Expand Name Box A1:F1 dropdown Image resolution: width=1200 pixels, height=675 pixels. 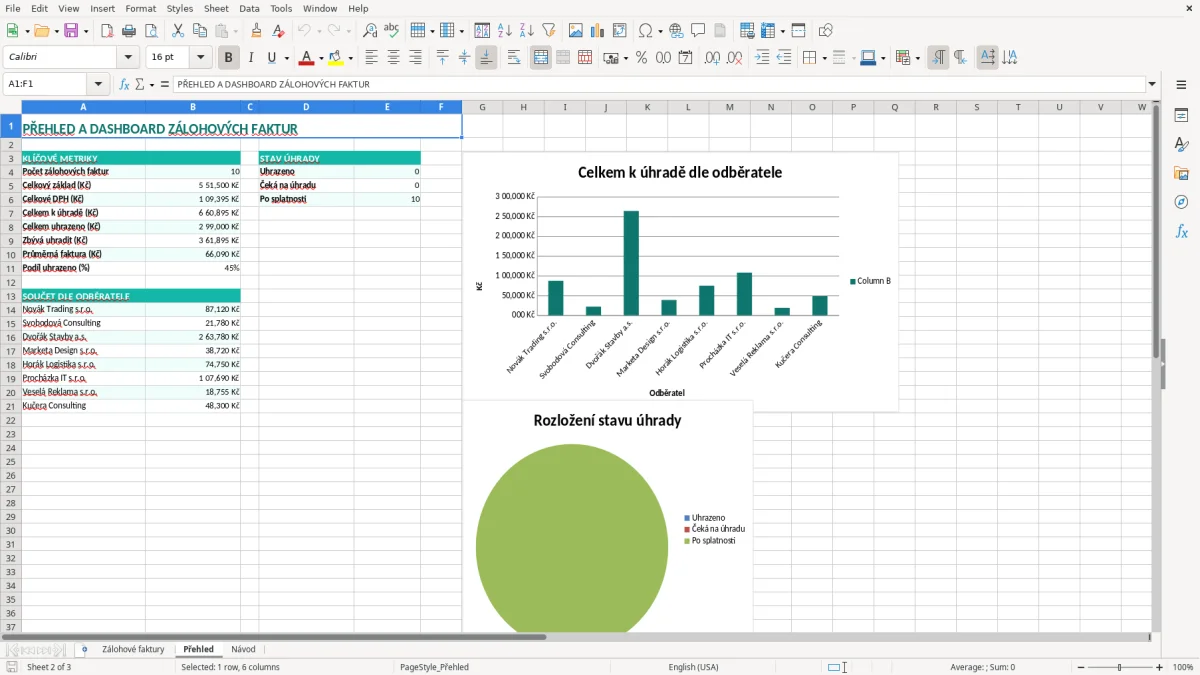pos(98,85)
